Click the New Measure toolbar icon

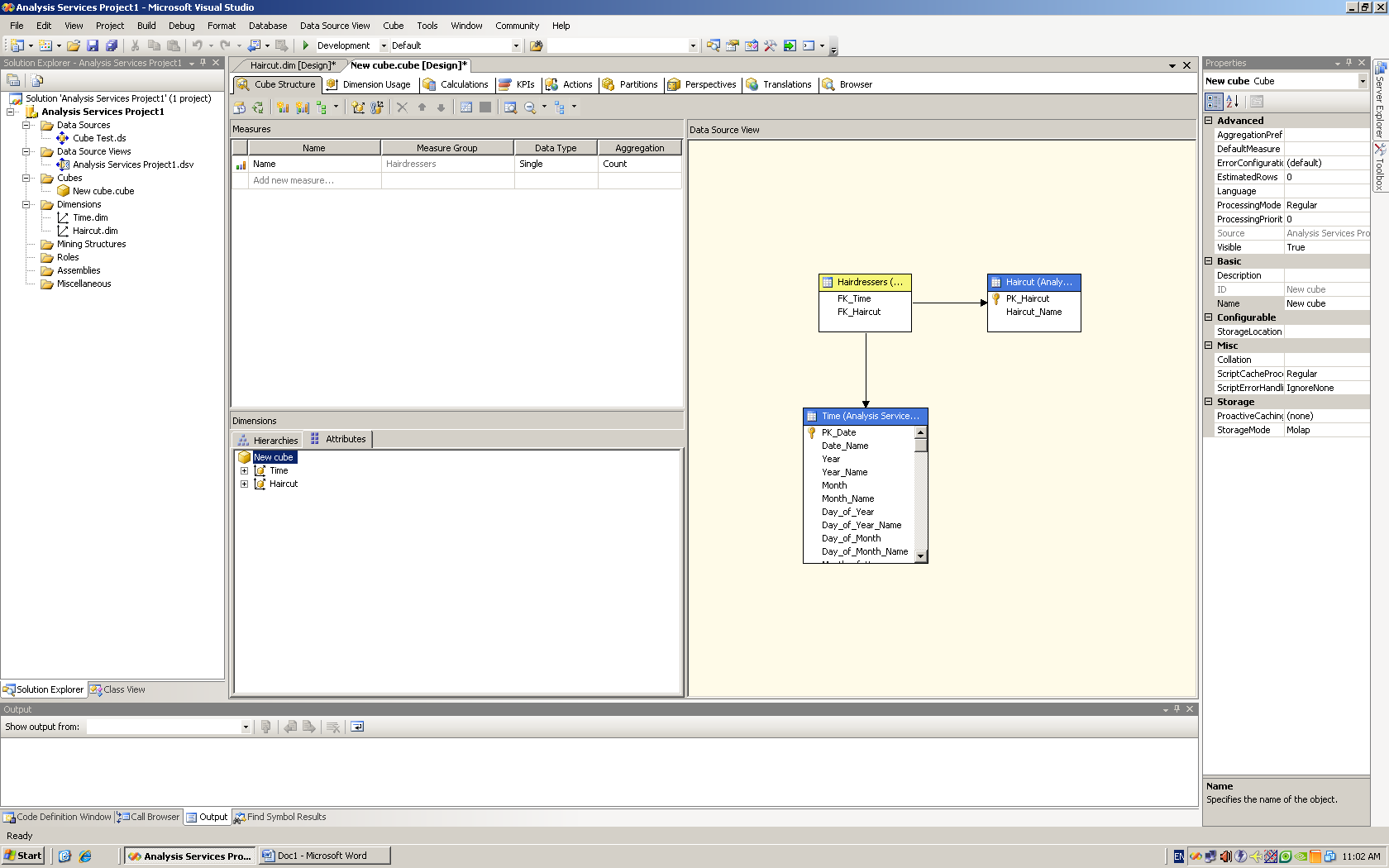283,107
